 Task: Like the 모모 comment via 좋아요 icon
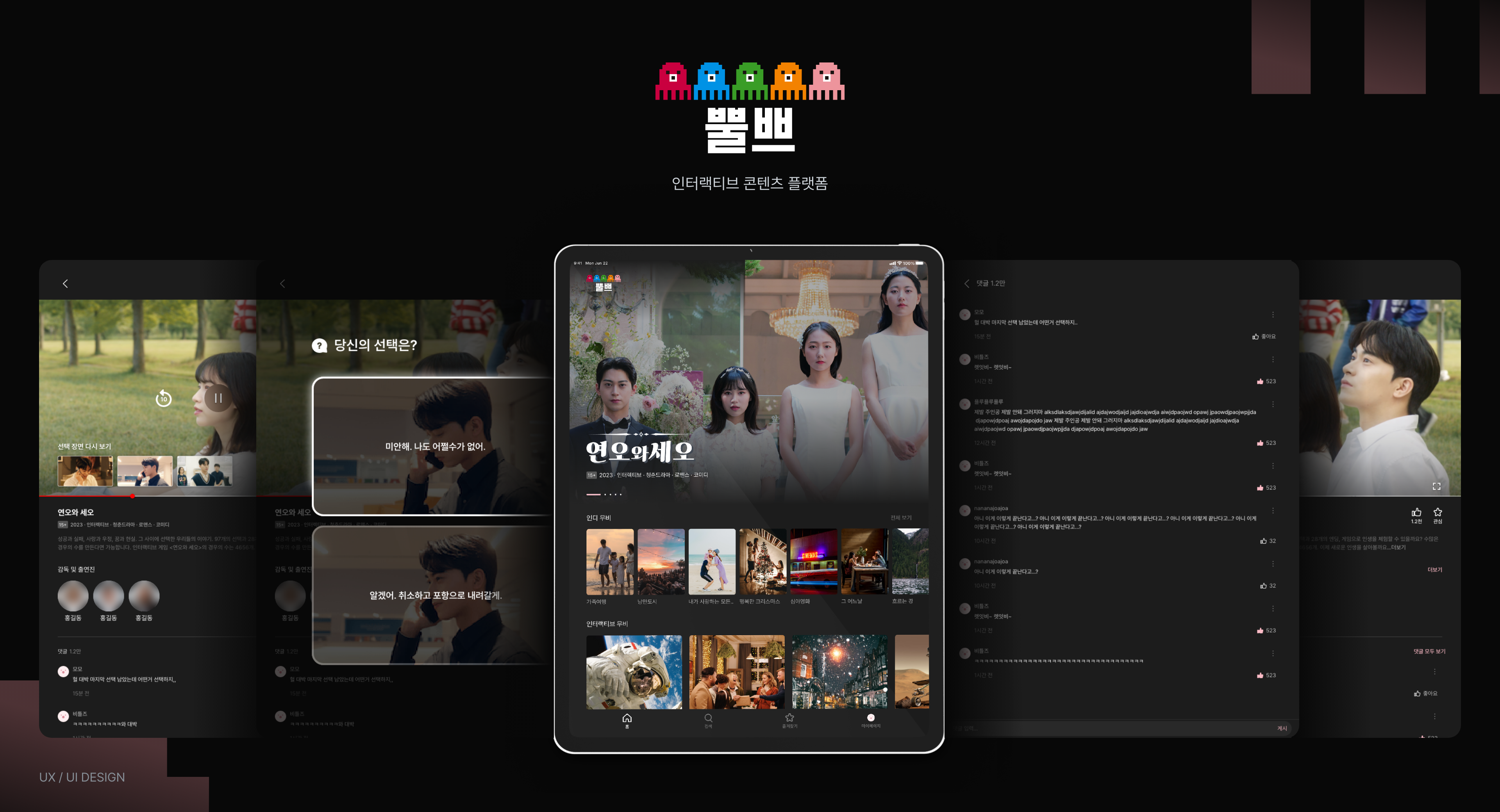[1256, 337]
